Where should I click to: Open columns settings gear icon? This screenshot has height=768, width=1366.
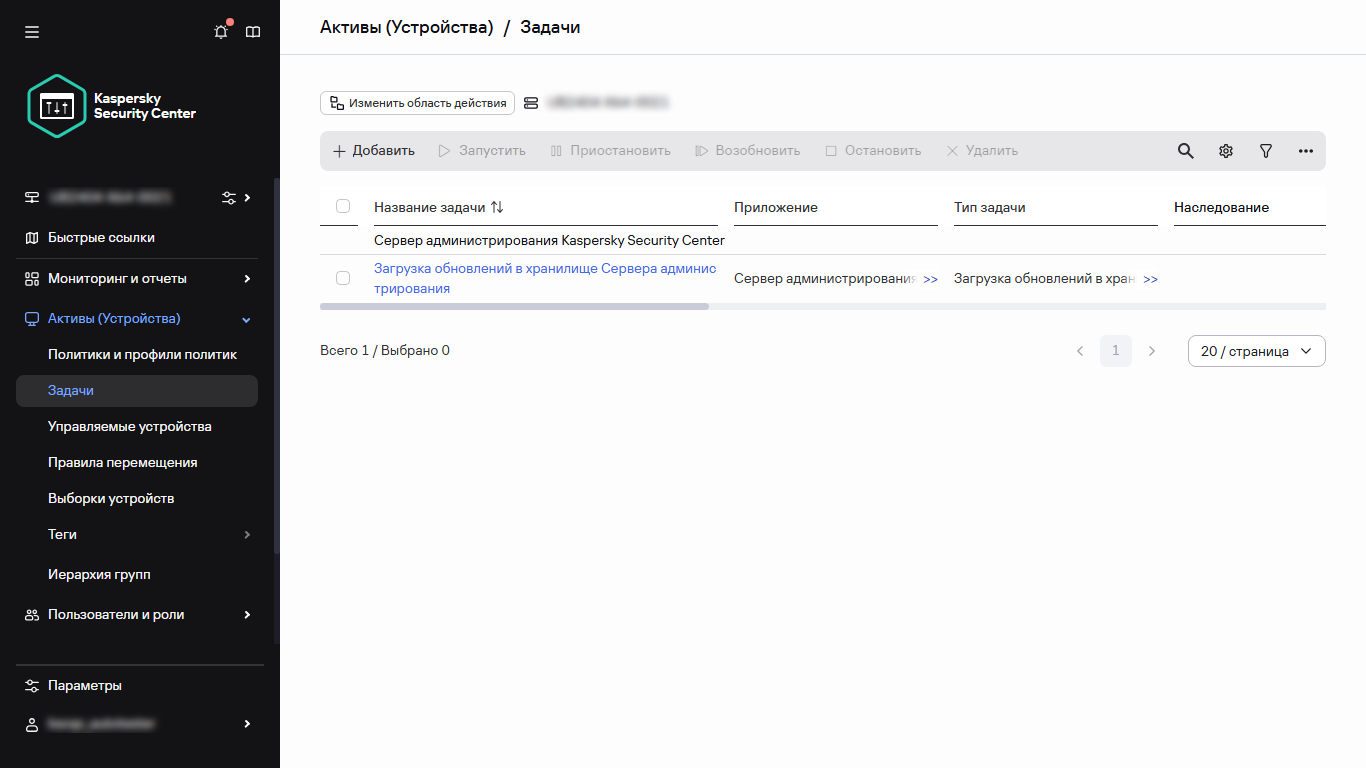tap(1226, 151)
